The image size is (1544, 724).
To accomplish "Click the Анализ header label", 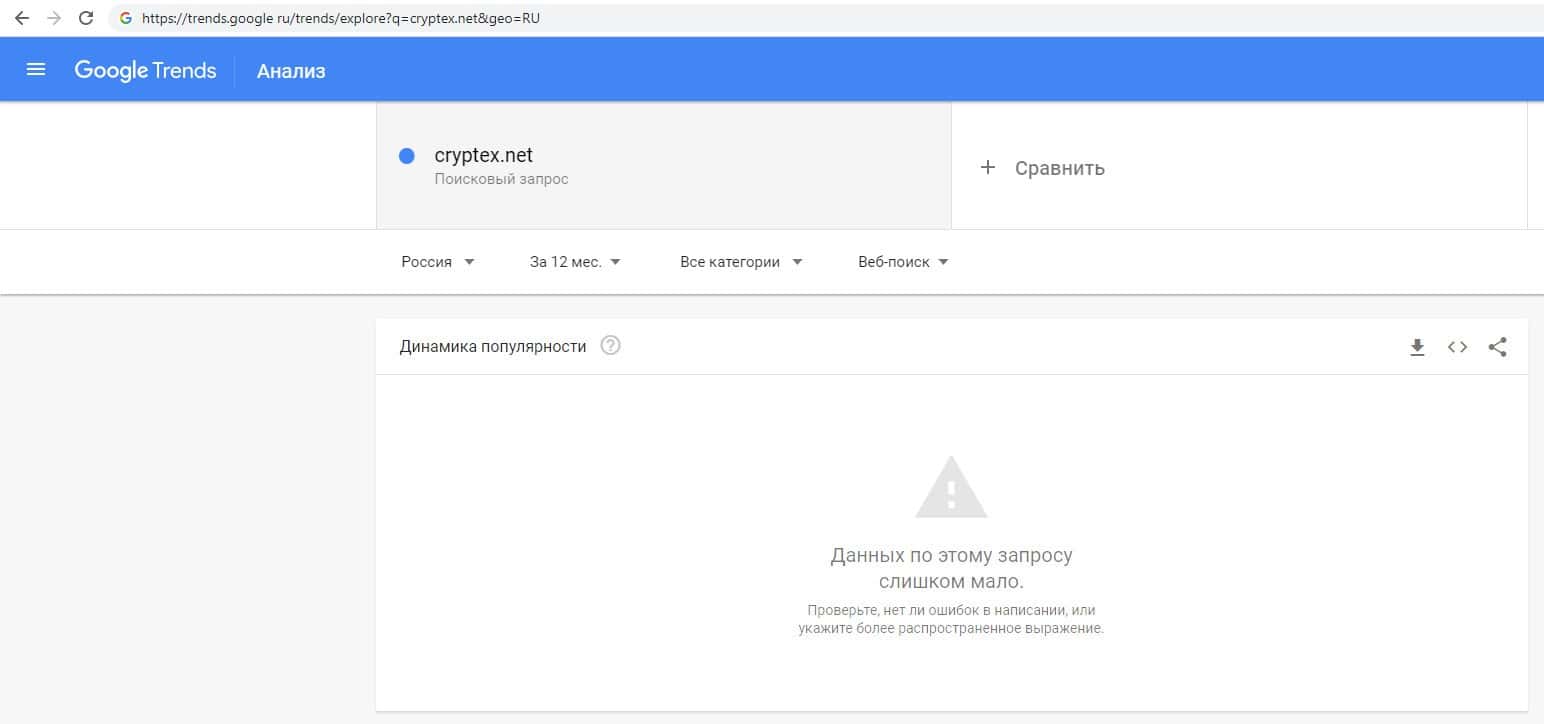I will 291,71.
